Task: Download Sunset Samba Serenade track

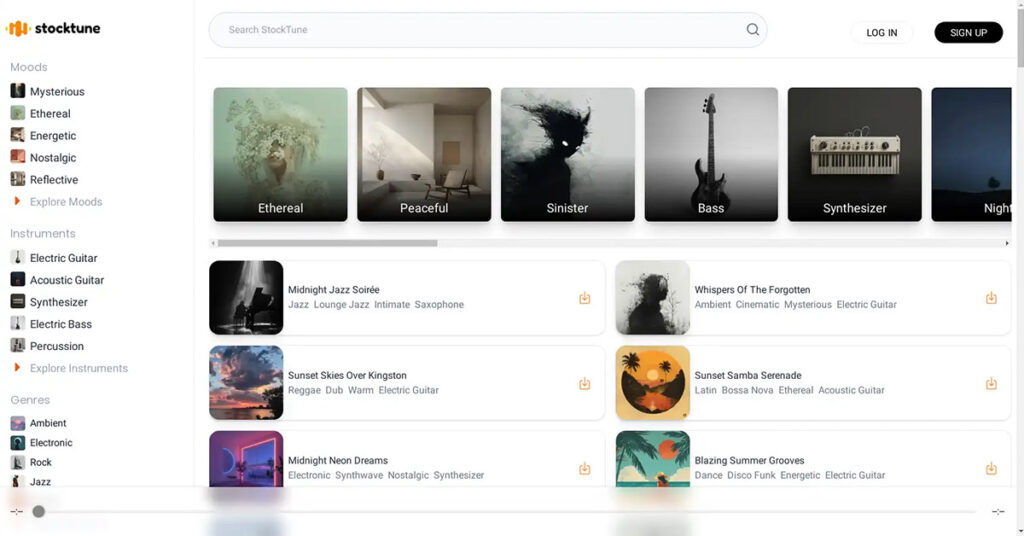Action: [991, 384]
